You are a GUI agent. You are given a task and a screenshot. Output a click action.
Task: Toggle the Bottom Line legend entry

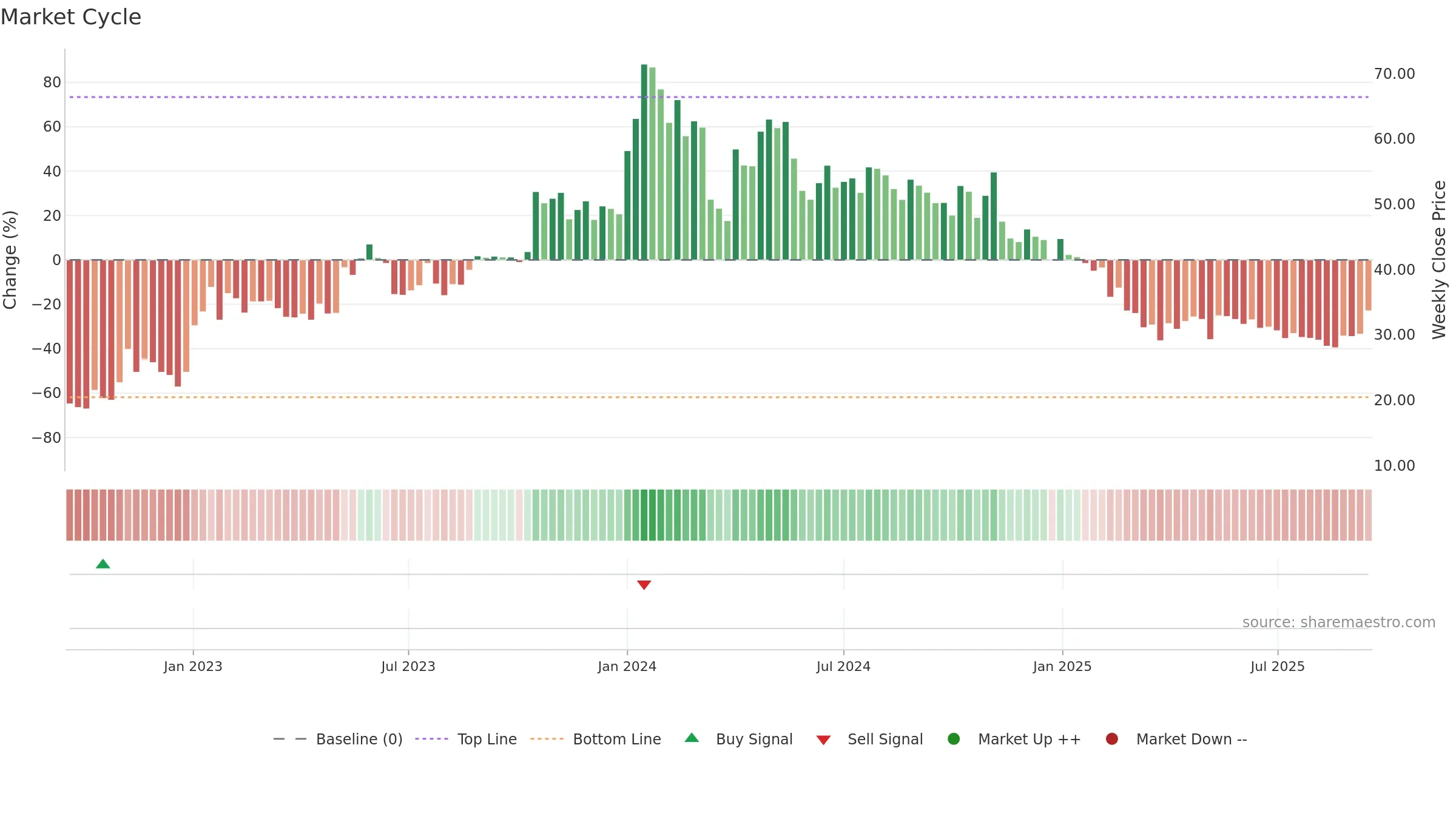pyautogui.click(x=596, y=740)
